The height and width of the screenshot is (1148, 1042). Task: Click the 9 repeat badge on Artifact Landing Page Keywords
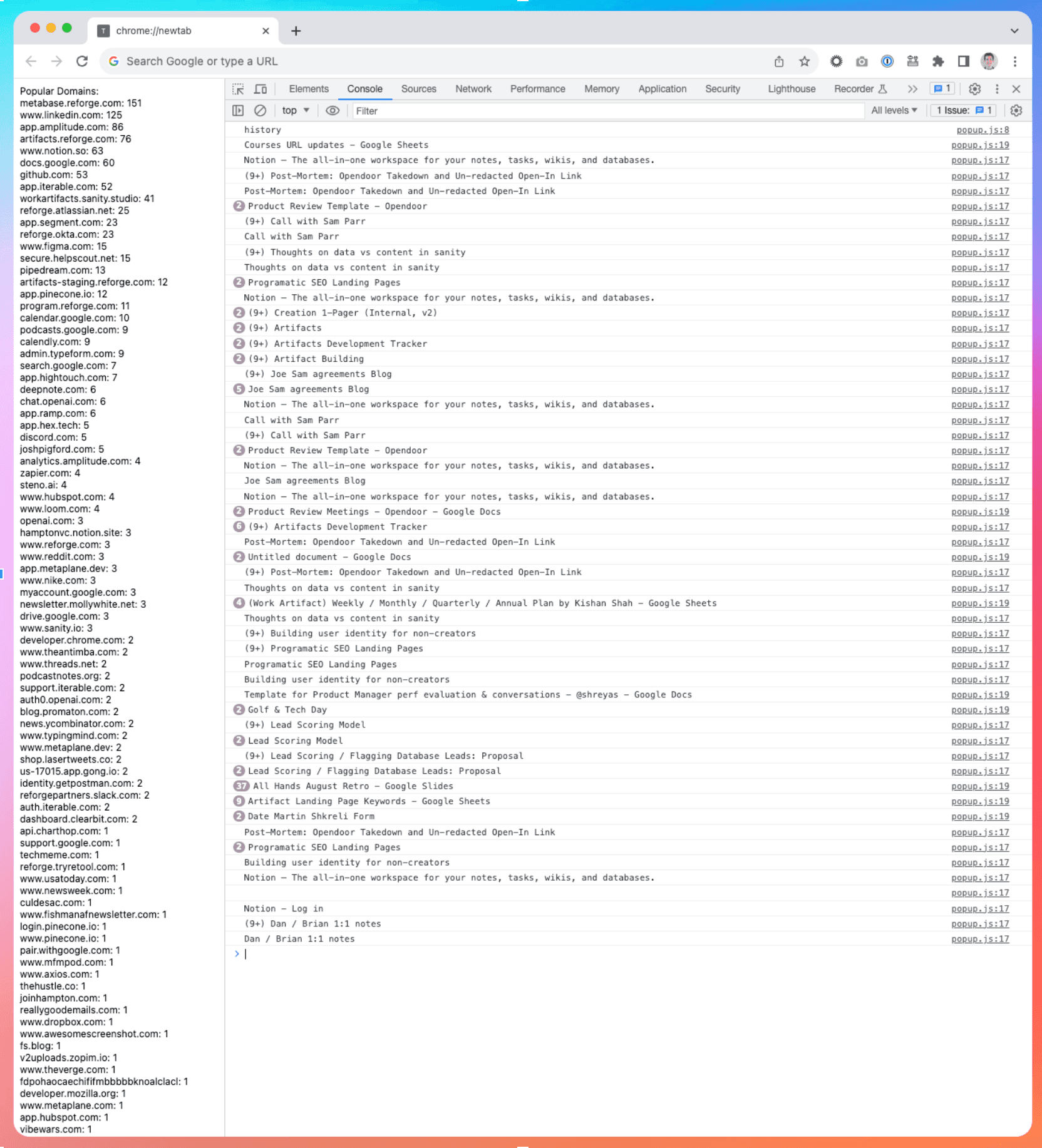(239, 801)
